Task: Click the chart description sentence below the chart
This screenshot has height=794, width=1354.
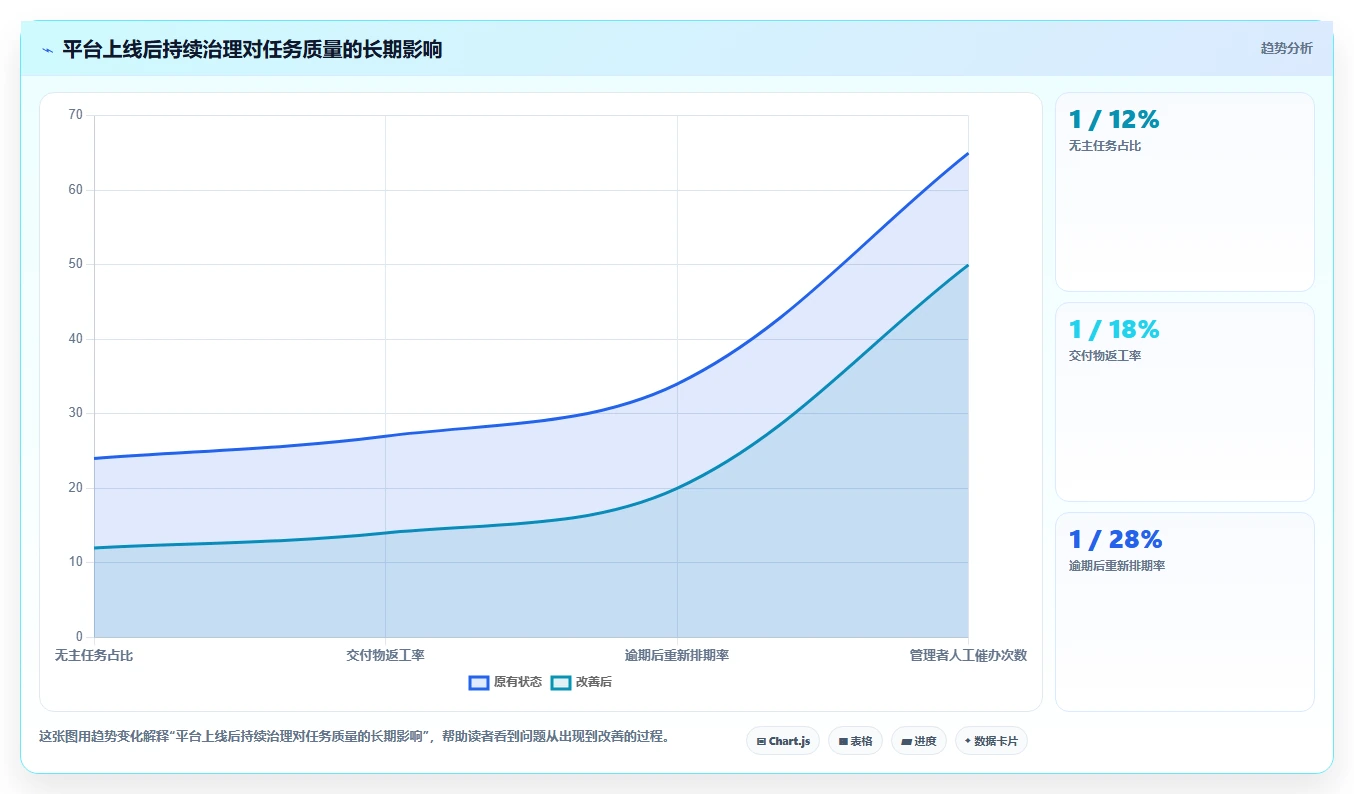Action: coord(354,737)
